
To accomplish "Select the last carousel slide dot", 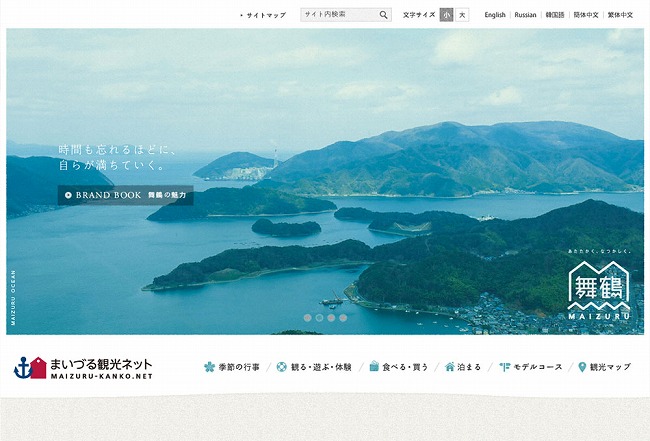I will click(x=343, y=318).
